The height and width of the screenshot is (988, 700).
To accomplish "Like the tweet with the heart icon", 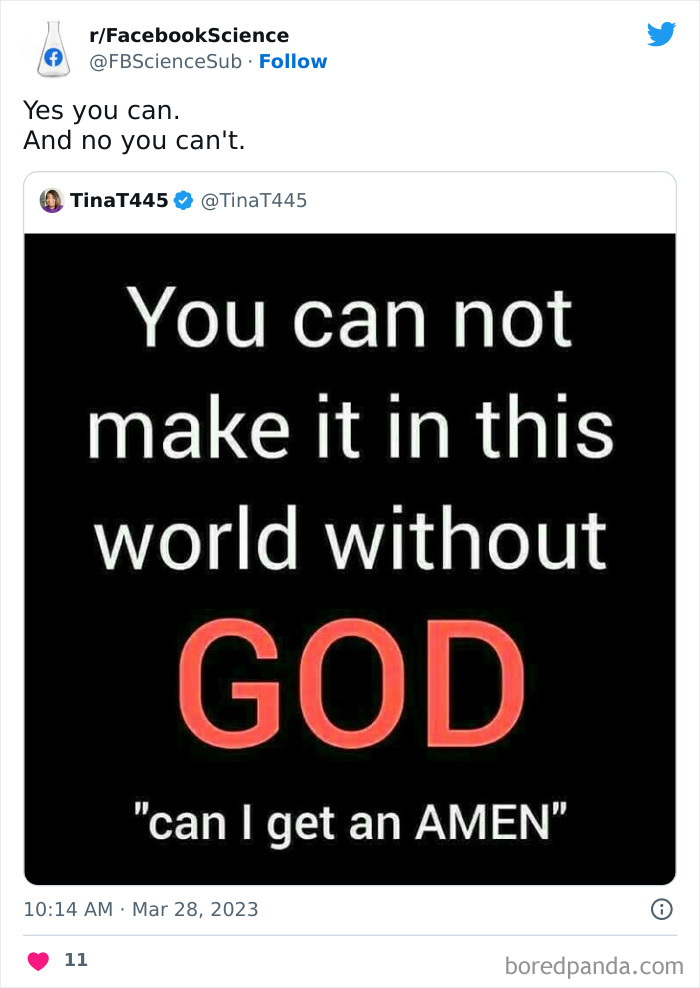I will [38, 961].
